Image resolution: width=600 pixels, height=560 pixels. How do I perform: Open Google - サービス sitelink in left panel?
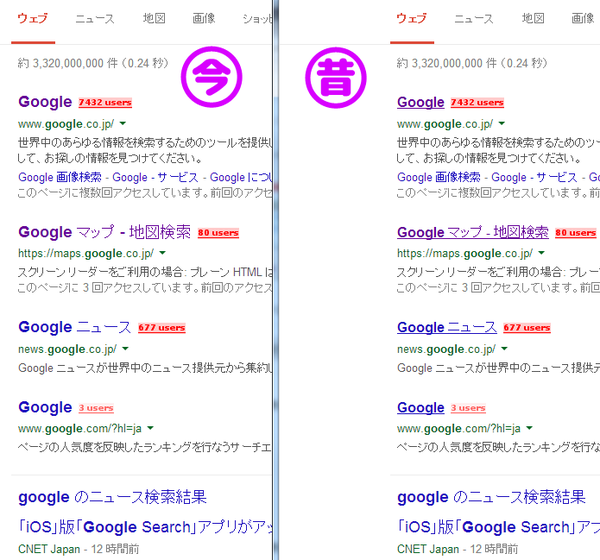click(x=155, y=177)
